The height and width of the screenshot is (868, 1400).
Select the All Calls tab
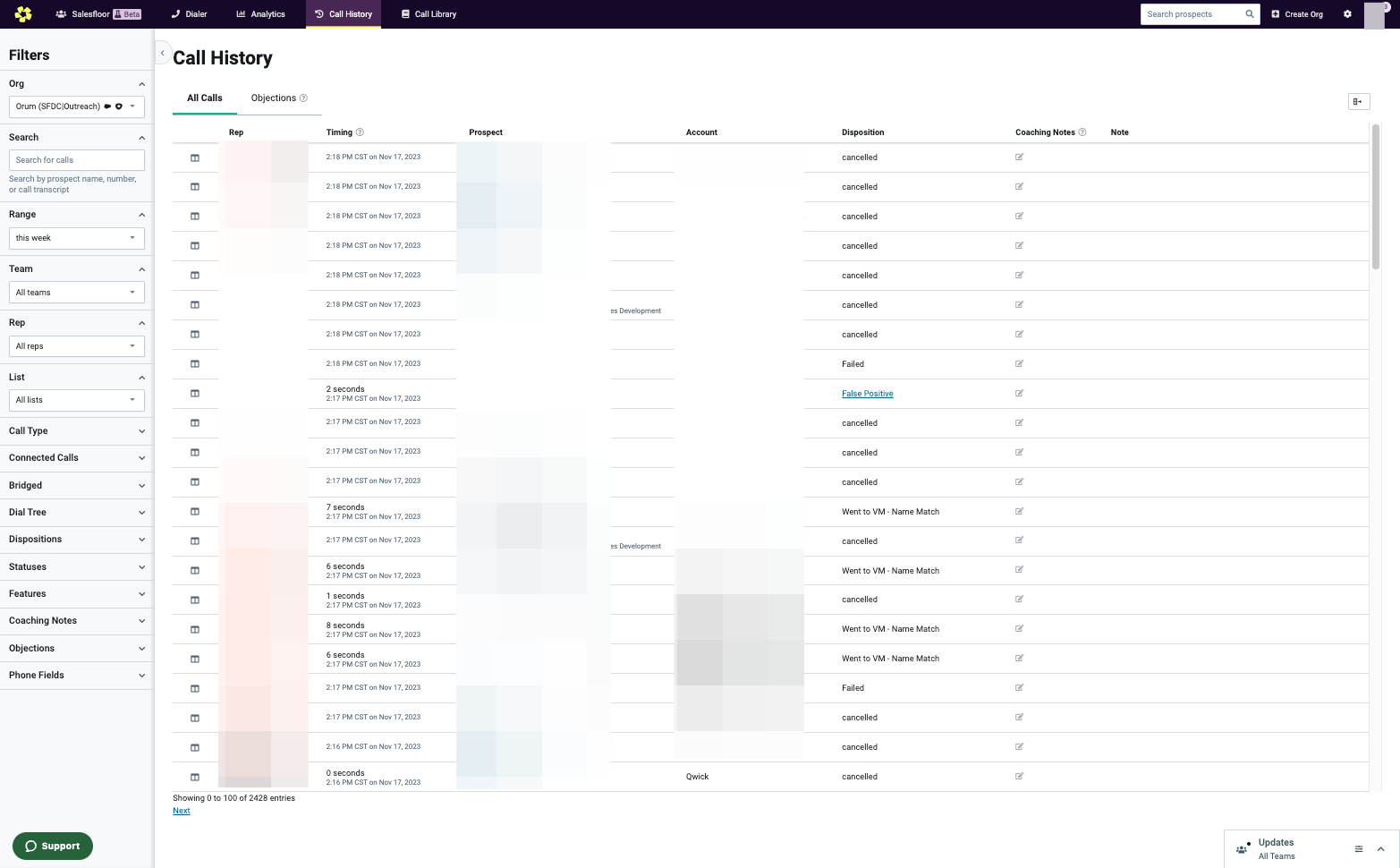pyautogui.click(x=205, y=98)
